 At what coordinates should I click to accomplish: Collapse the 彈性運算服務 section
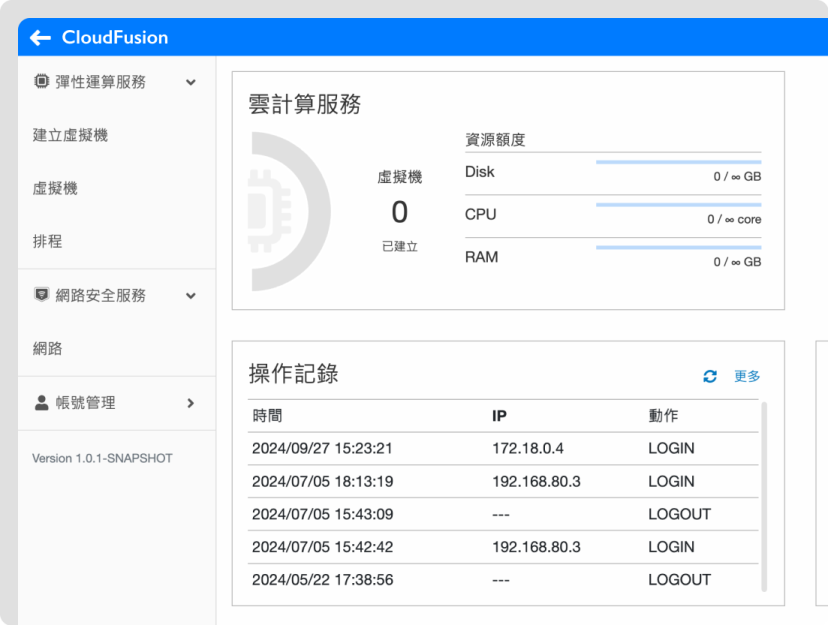tap(190, 82)
